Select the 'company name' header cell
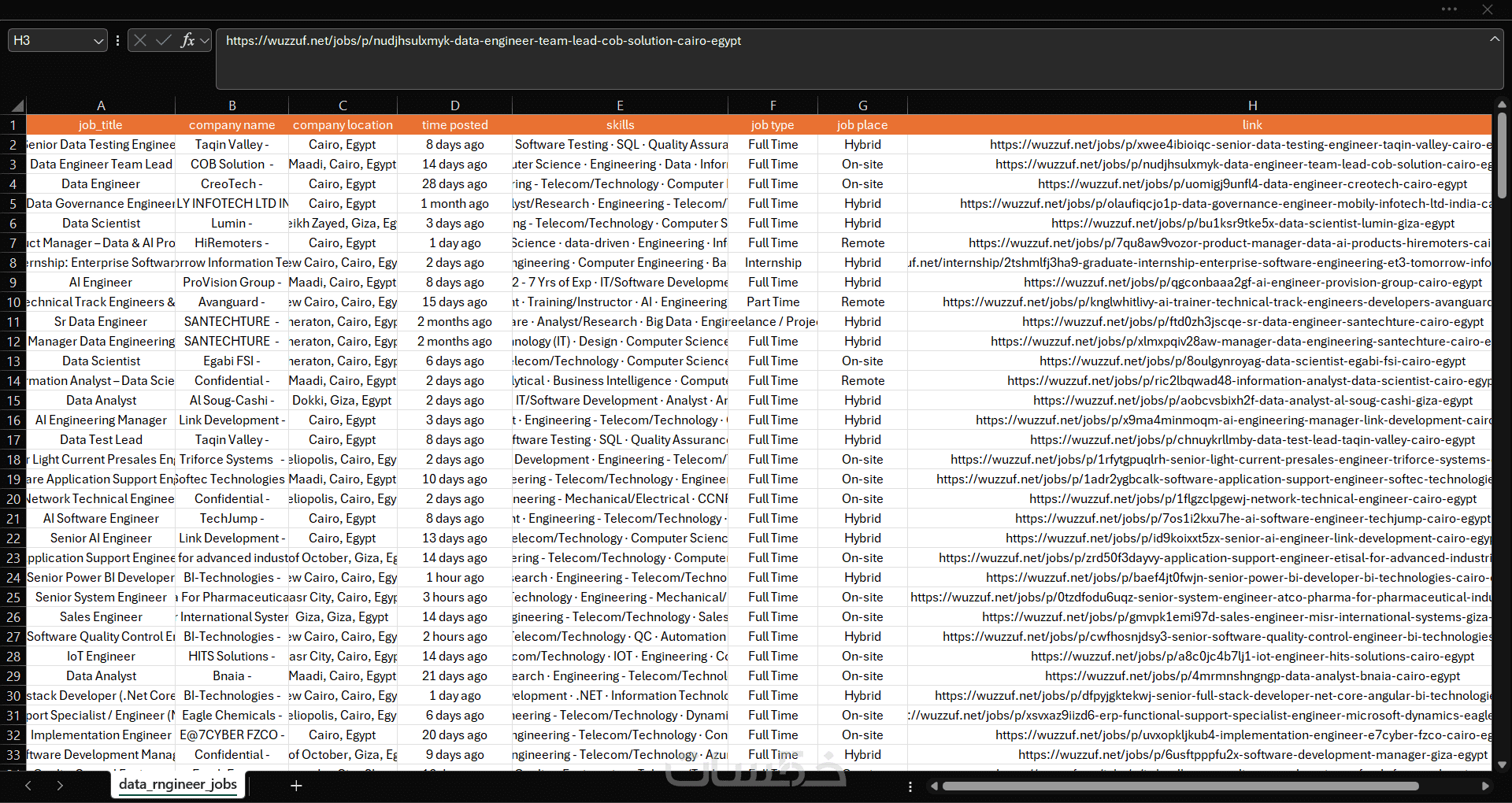The height and width of the screenshot is (803, 1512). (232, 125)
